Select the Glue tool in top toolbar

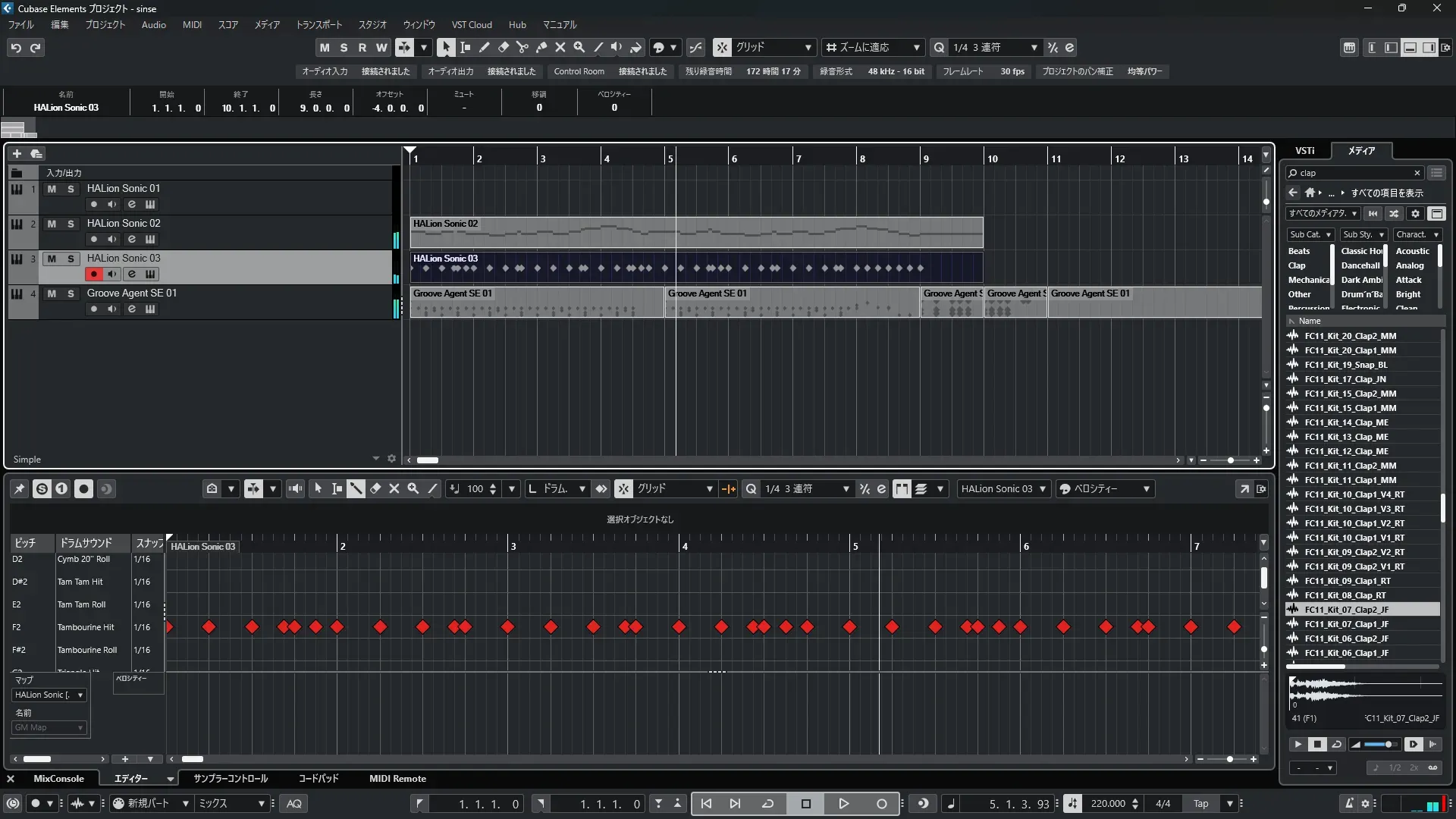click(541, 47)
